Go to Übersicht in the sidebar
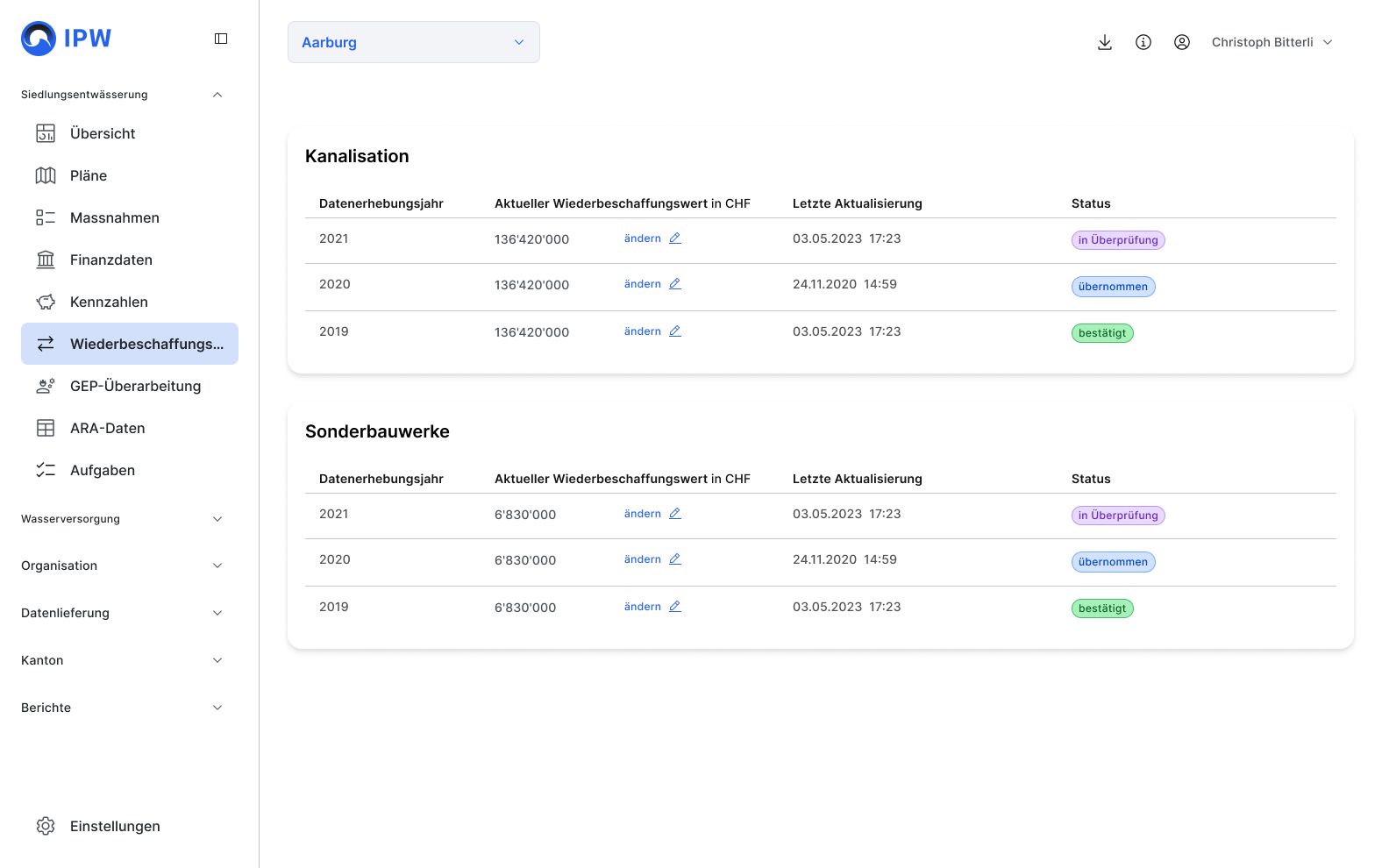The image size is (1389, 868). [103, 133]
